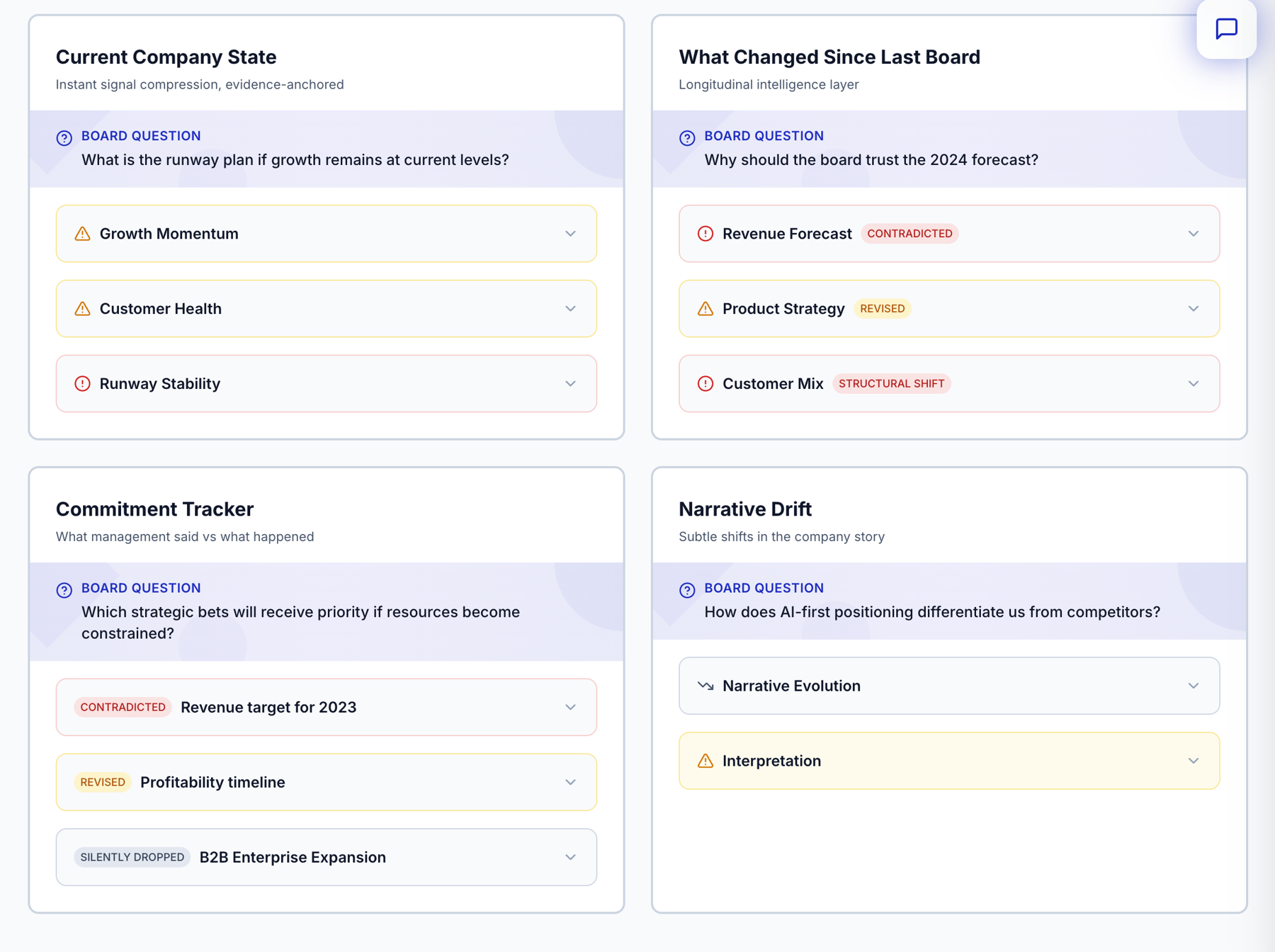The image size is (1275, 952).
Task: Open the chat bubble icon
Action: 1226,29
